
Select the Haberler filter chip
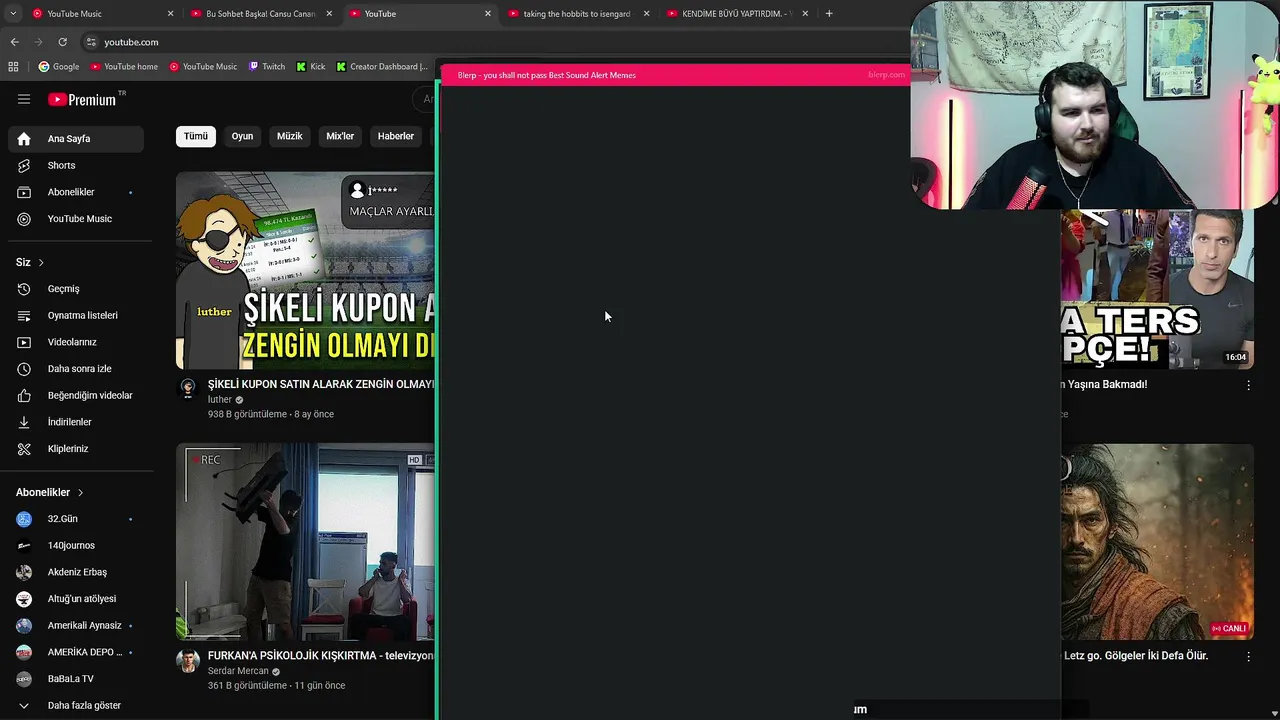tap(396, 136)
